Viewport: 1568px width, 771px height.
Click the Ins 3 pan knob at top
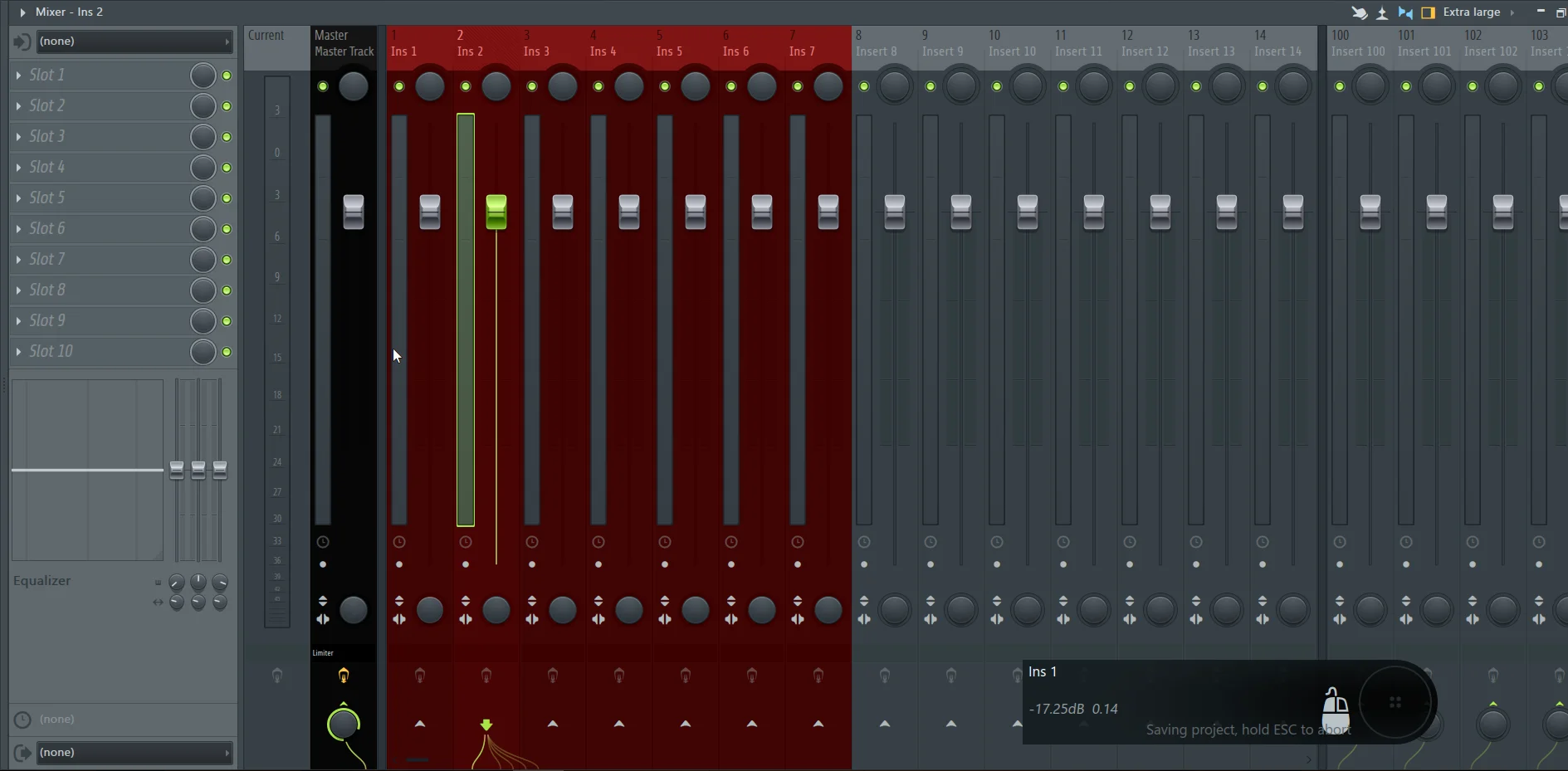click(x=563, y=86)
